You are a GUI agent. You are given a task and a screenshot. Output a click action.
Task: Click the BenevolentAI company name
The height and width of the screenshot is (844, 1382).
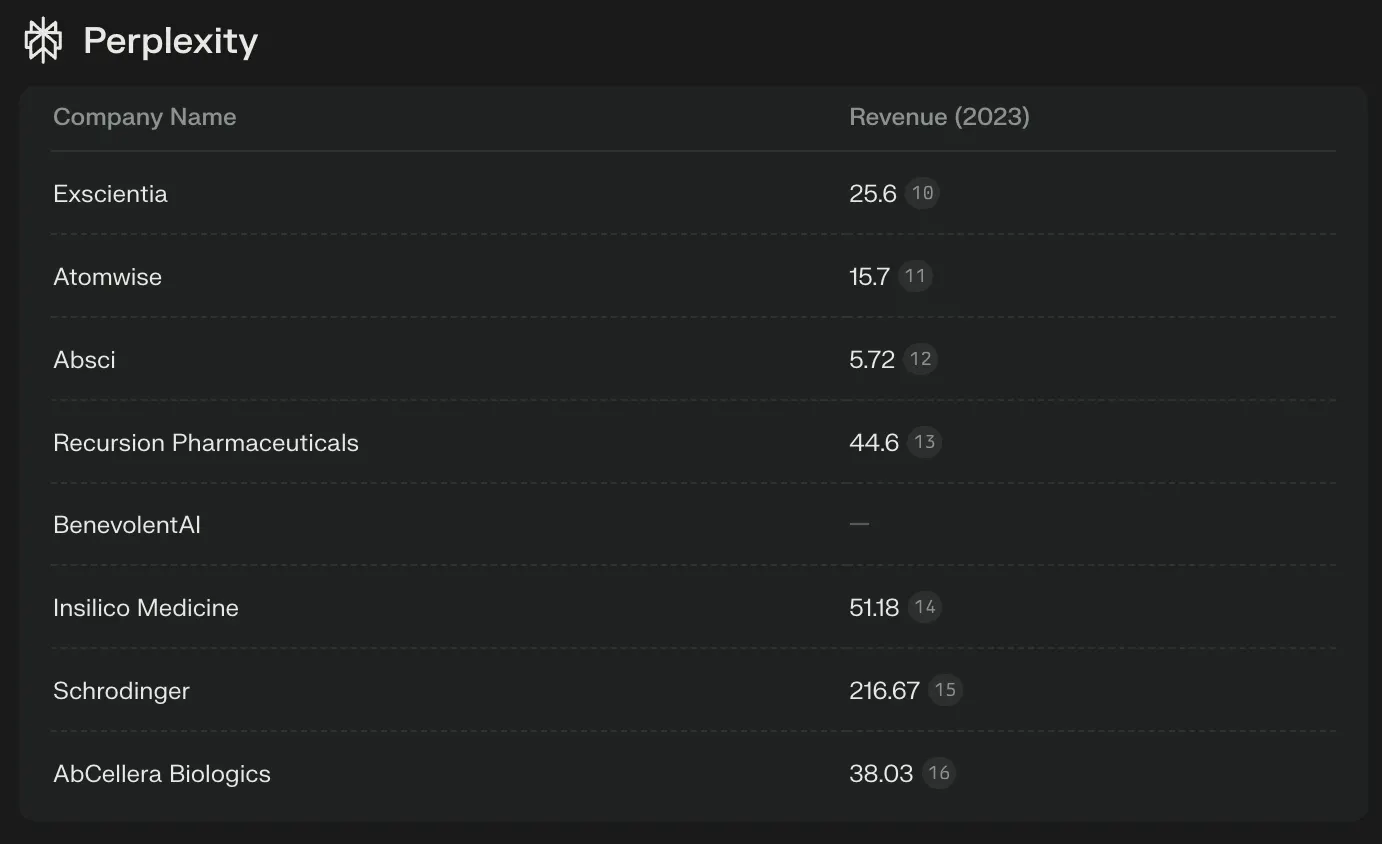[x=127, y=525]
